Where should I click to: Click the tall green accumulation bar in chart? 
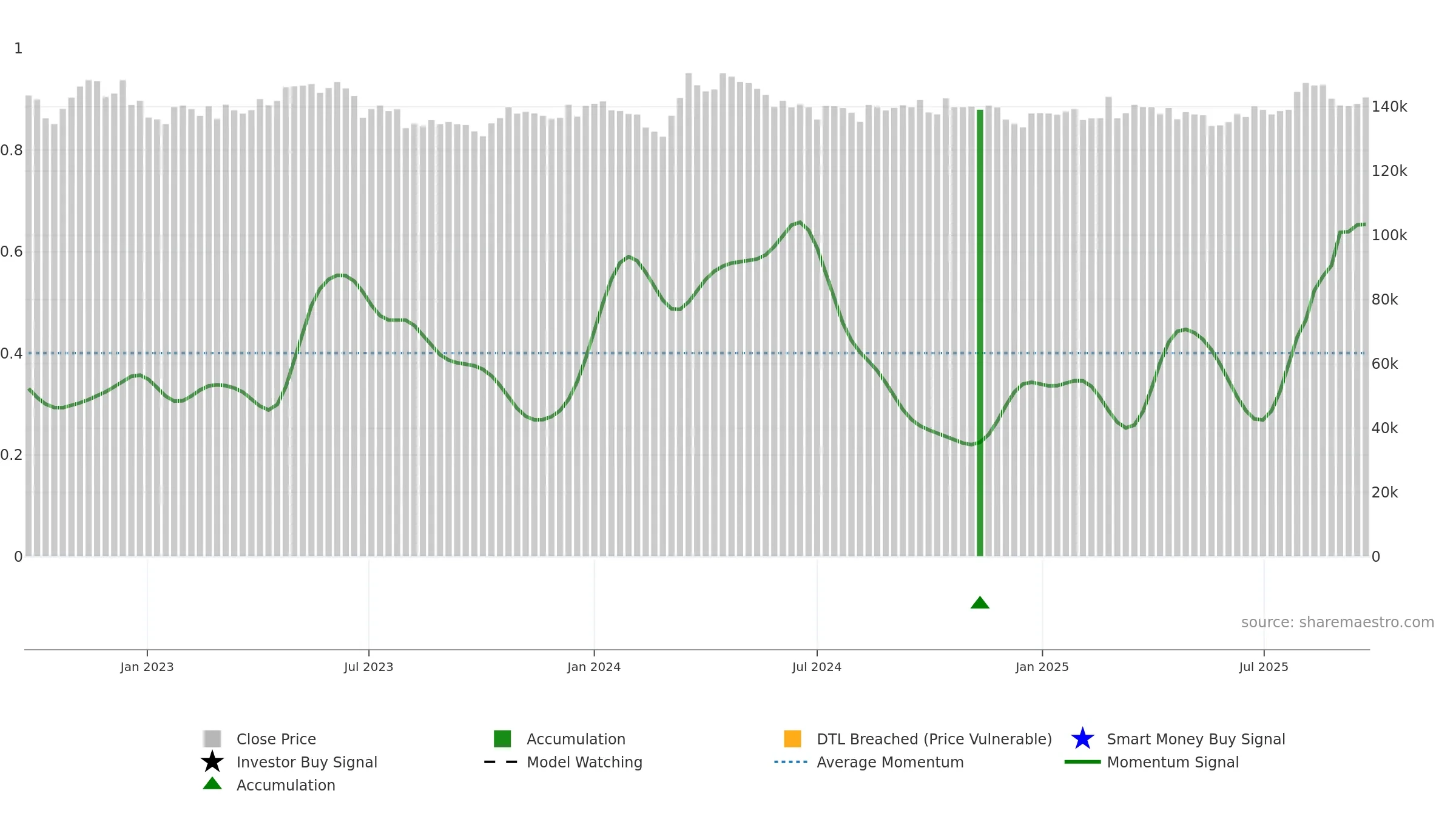pyautogui.click(x=980, y=332)
